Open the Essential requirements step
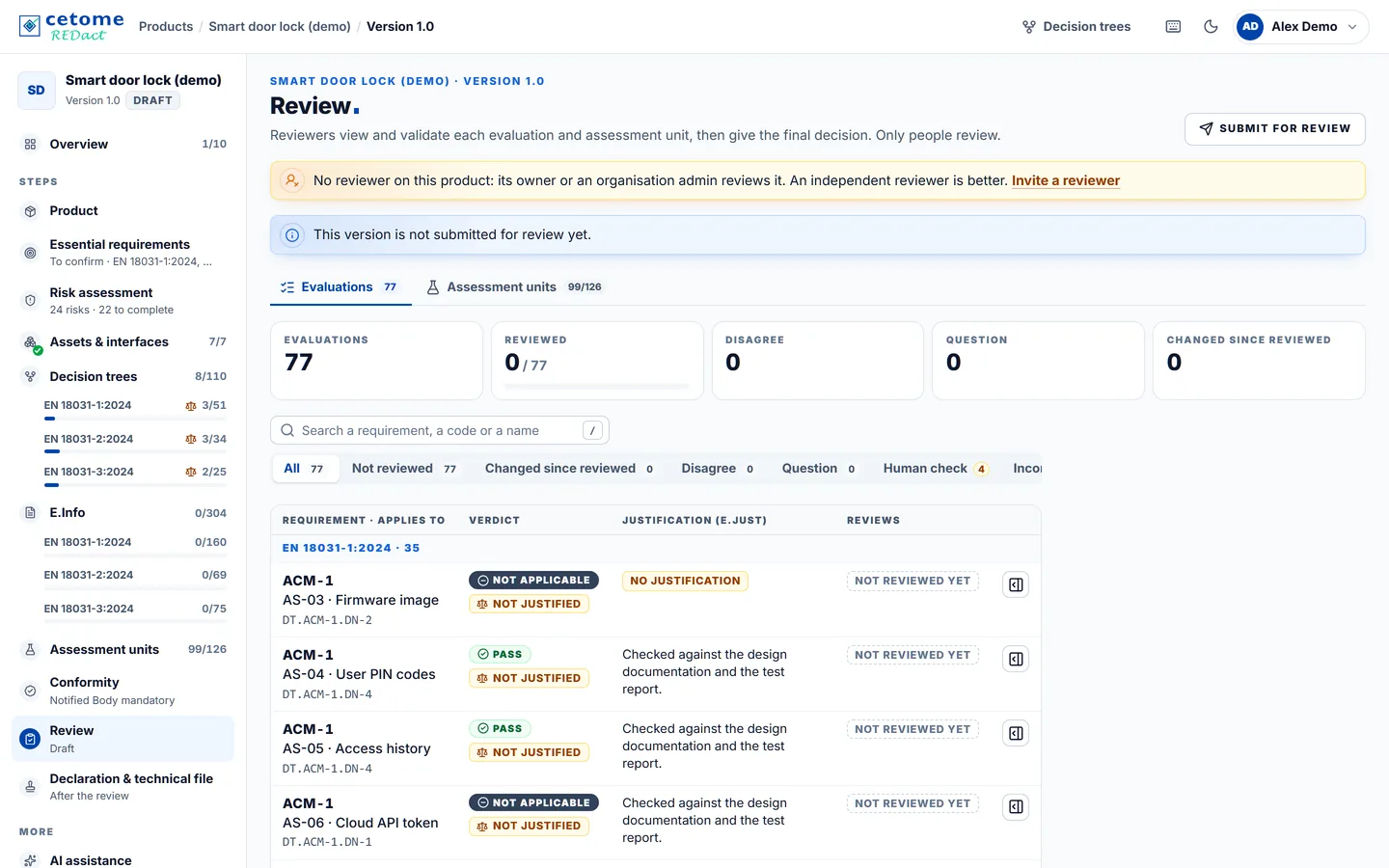The image size is (1389, 868). [123, 253]
